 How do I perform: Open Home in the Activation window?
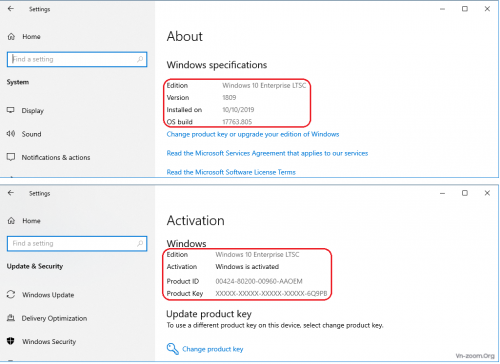coord(31,221)
